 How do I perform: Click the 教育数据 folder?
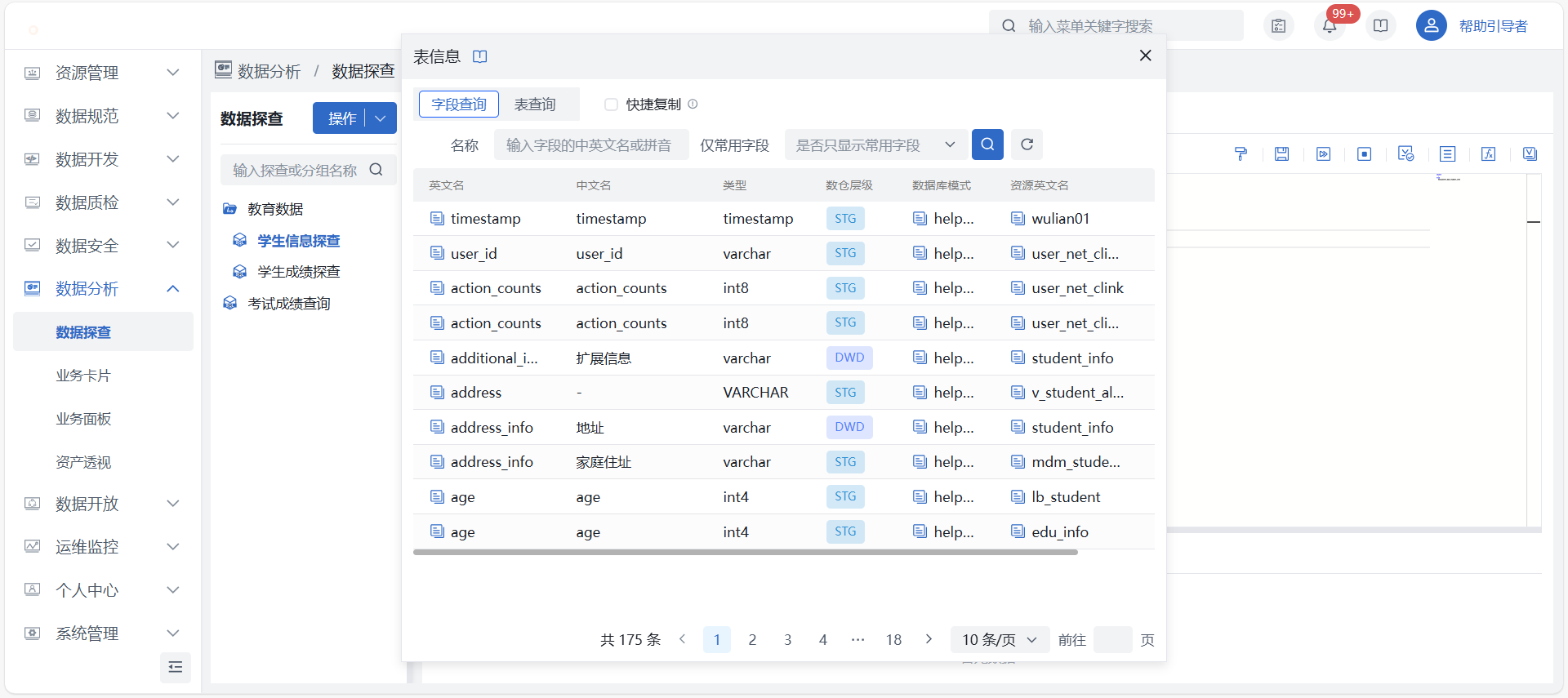(275, 209)
